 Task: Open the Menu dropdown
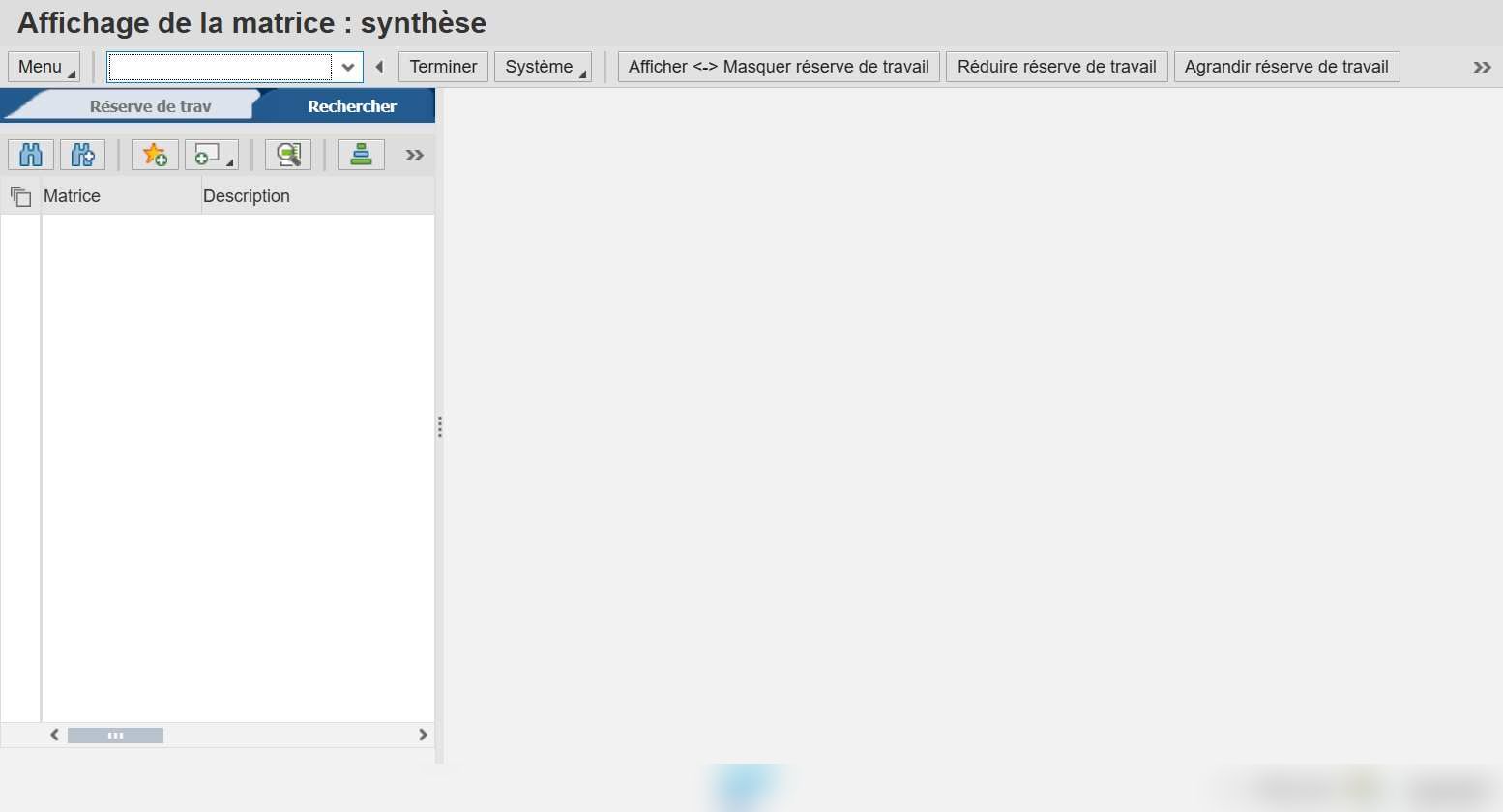(x=44, y=67)
